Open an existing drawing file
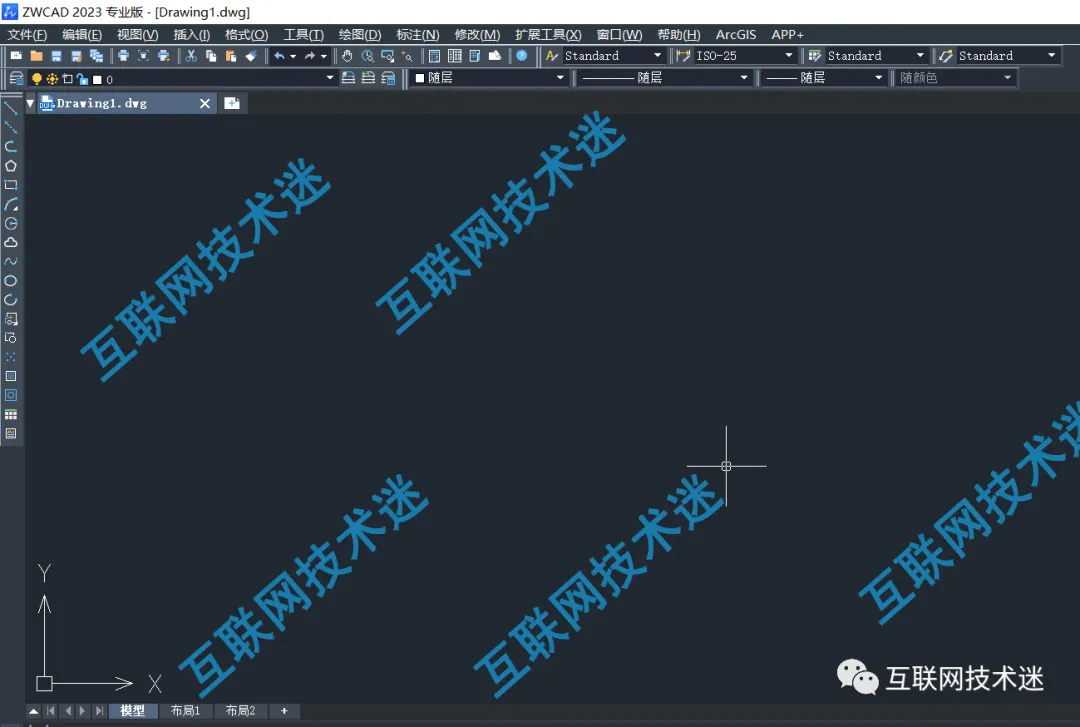Viewport: 1080px width, 727px height. pyautogui.click(x=37, y=56)
